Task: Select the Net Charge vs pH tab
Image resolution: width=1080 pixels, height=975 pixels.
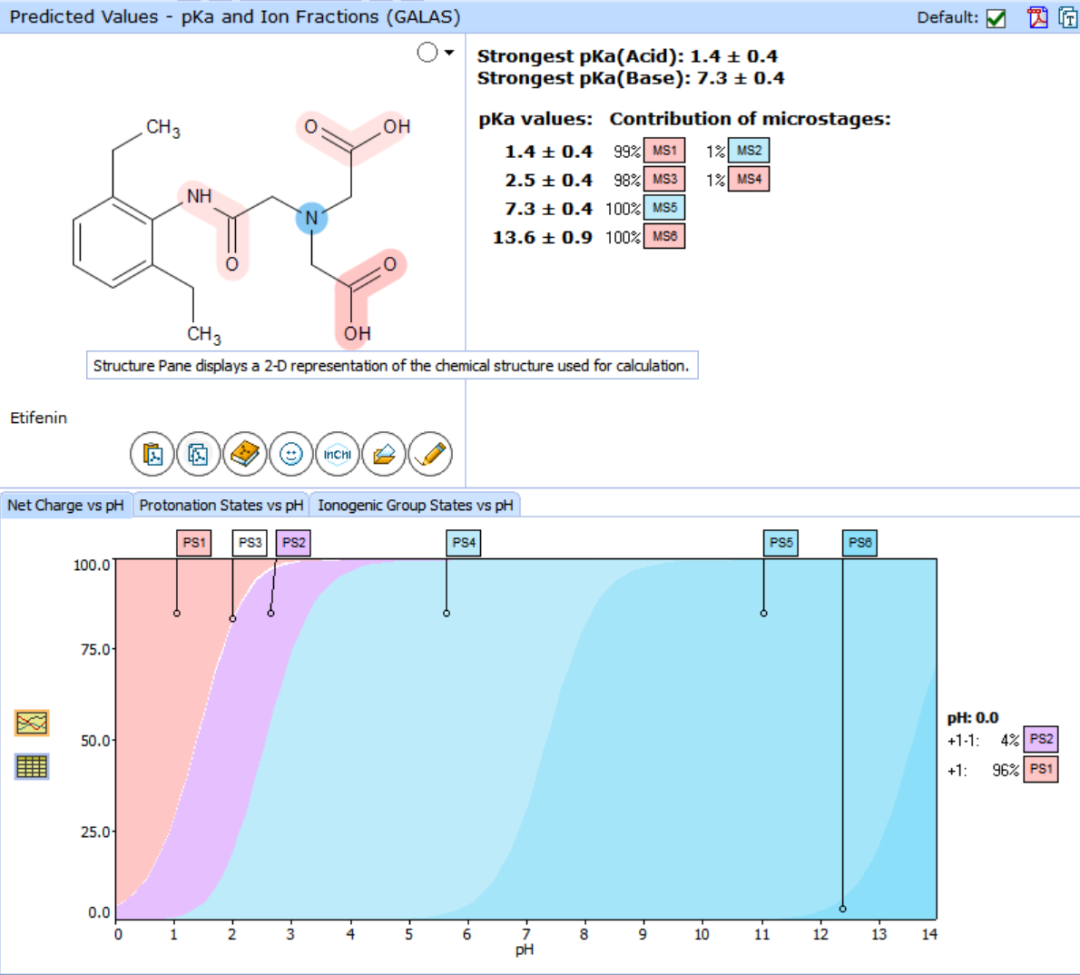Action: tap(65, 505)
